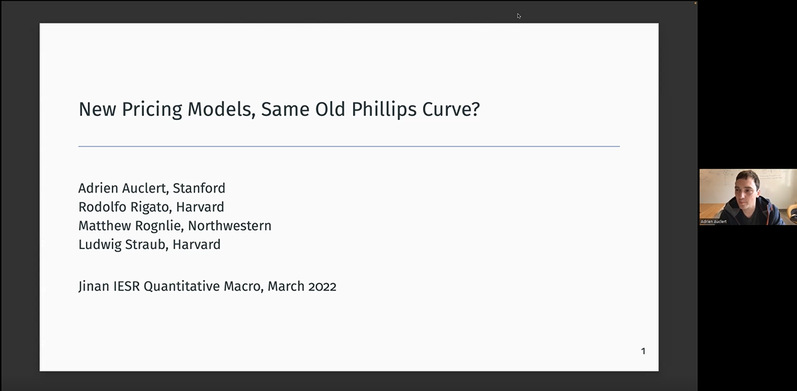The height and width of the screenshot is (391, 797).
Task: Click the small orange dot at top right
Action: (695, 3)
